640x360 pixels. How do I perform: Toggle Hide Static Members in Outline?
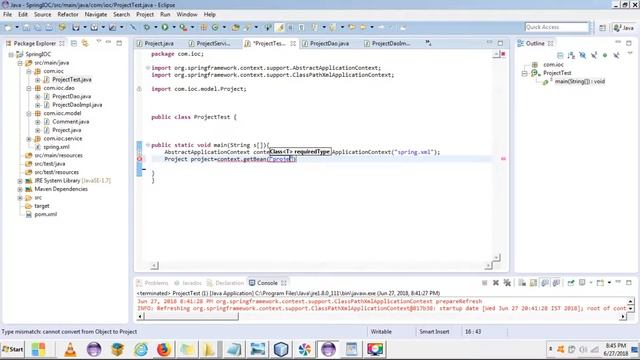pos(594,55)
